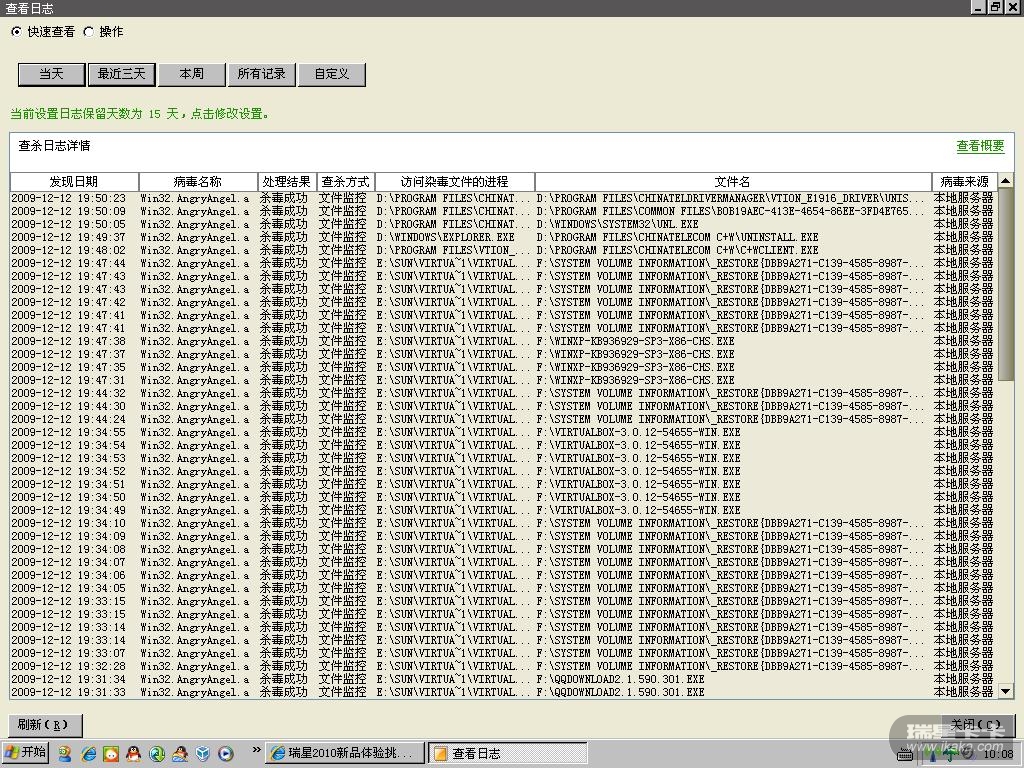Open Internet Explorer from the quick launch bar
The height and width of the screenshot is (768, 1024).
click(x=88, y=754)
